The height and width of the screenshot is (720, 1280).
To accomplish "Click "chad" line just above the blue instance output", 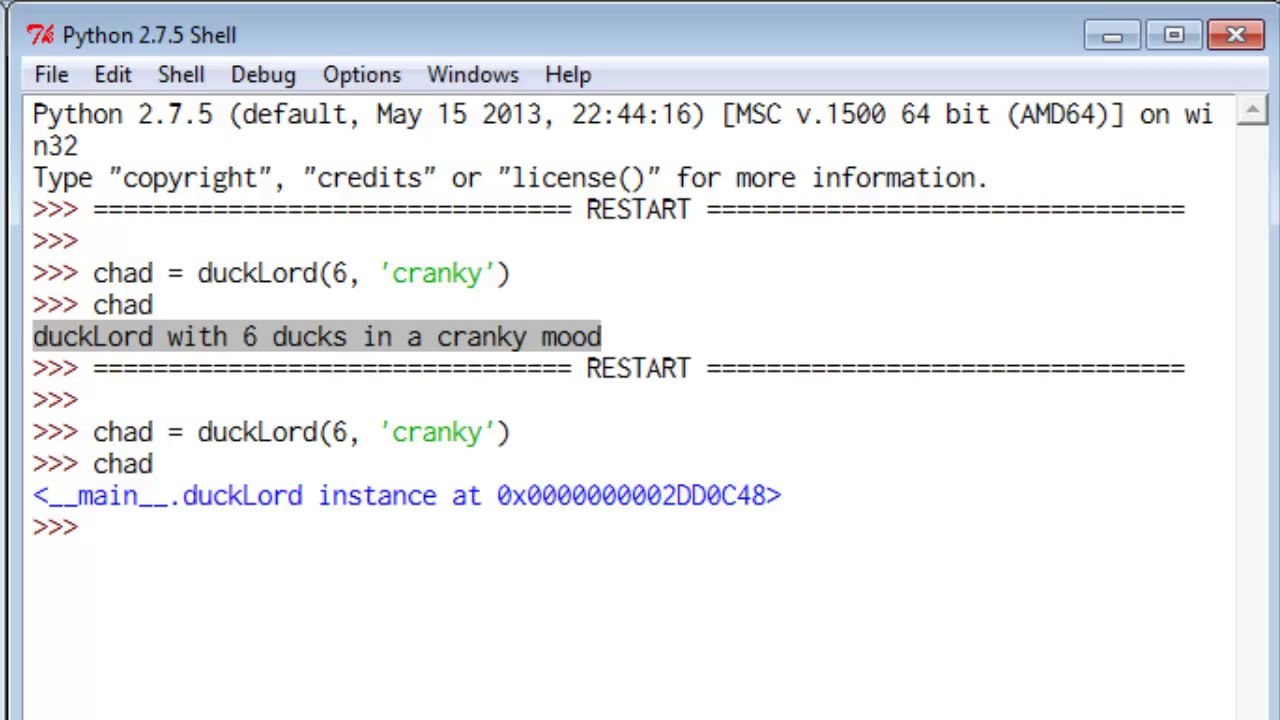I will point(93,464).
